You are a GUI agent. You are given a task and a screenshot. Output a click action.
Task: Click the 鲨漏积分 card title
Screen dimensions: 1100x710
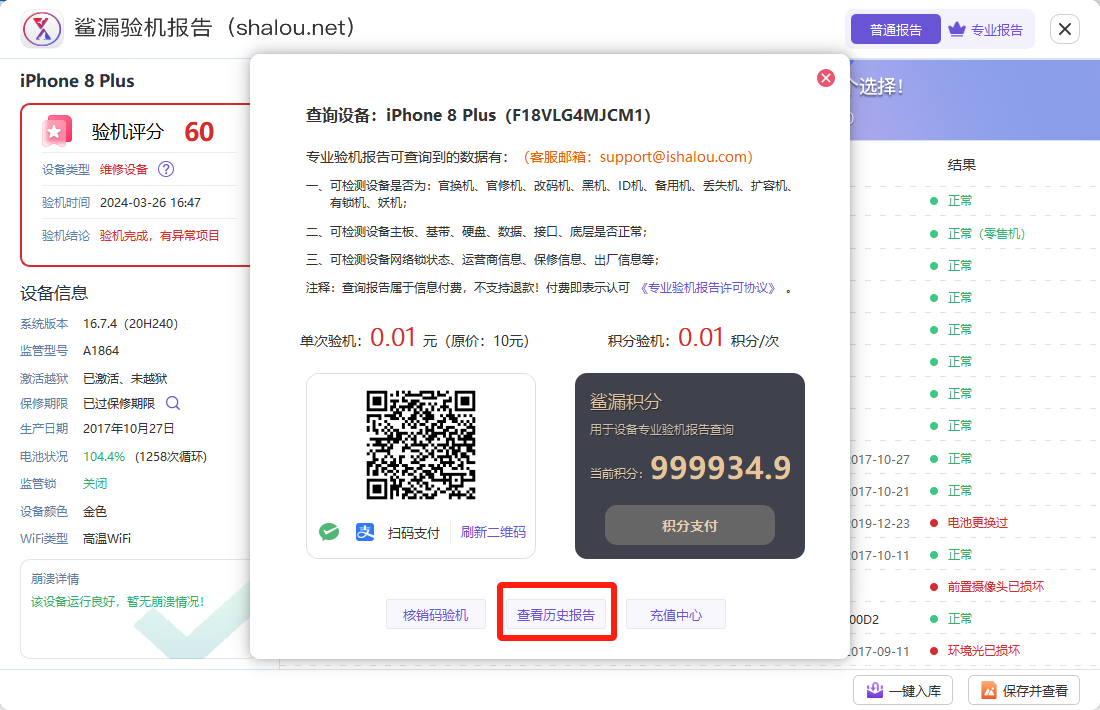[x=625, y=402]
